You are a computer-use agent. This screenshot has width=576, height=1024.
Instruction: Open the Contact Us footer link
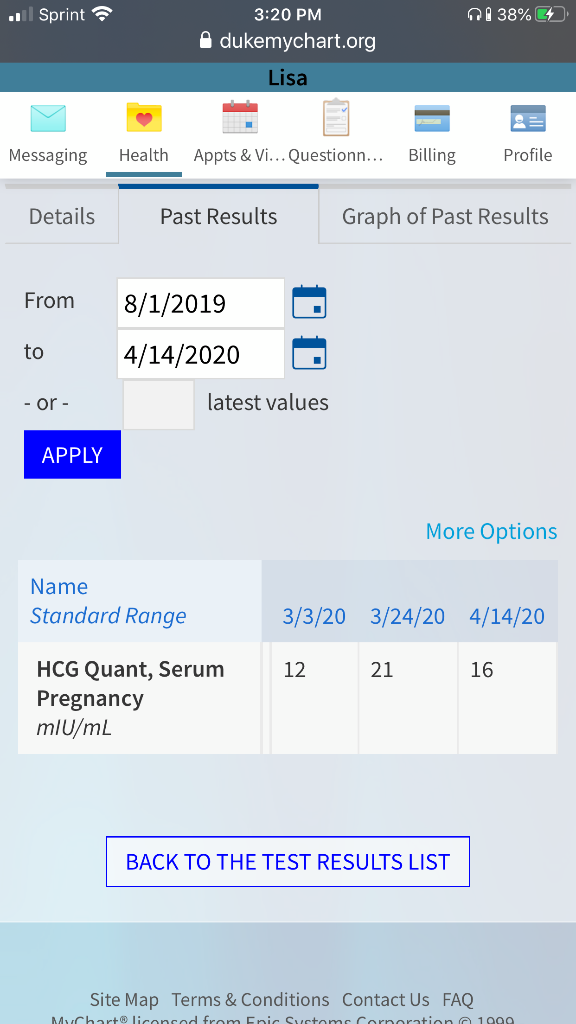click(x=385, y=1000)
